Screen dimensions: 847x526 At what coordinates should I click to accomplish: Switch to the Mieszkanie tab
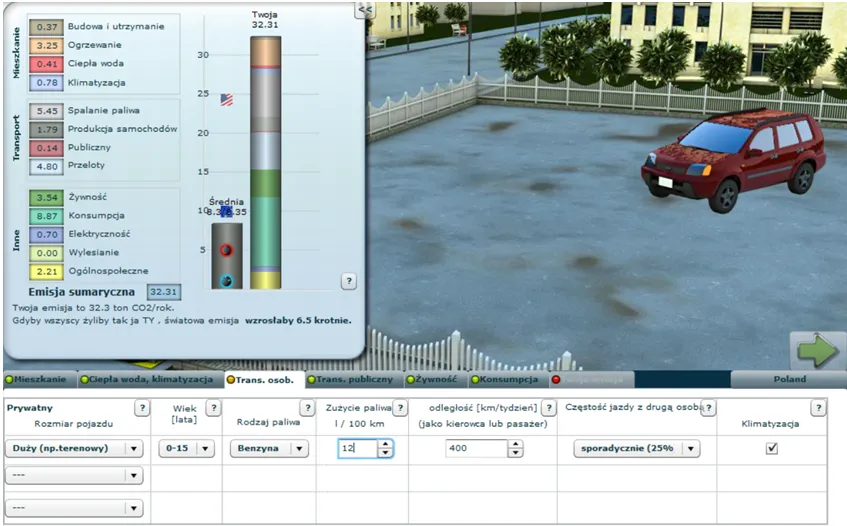pos(39,379)
